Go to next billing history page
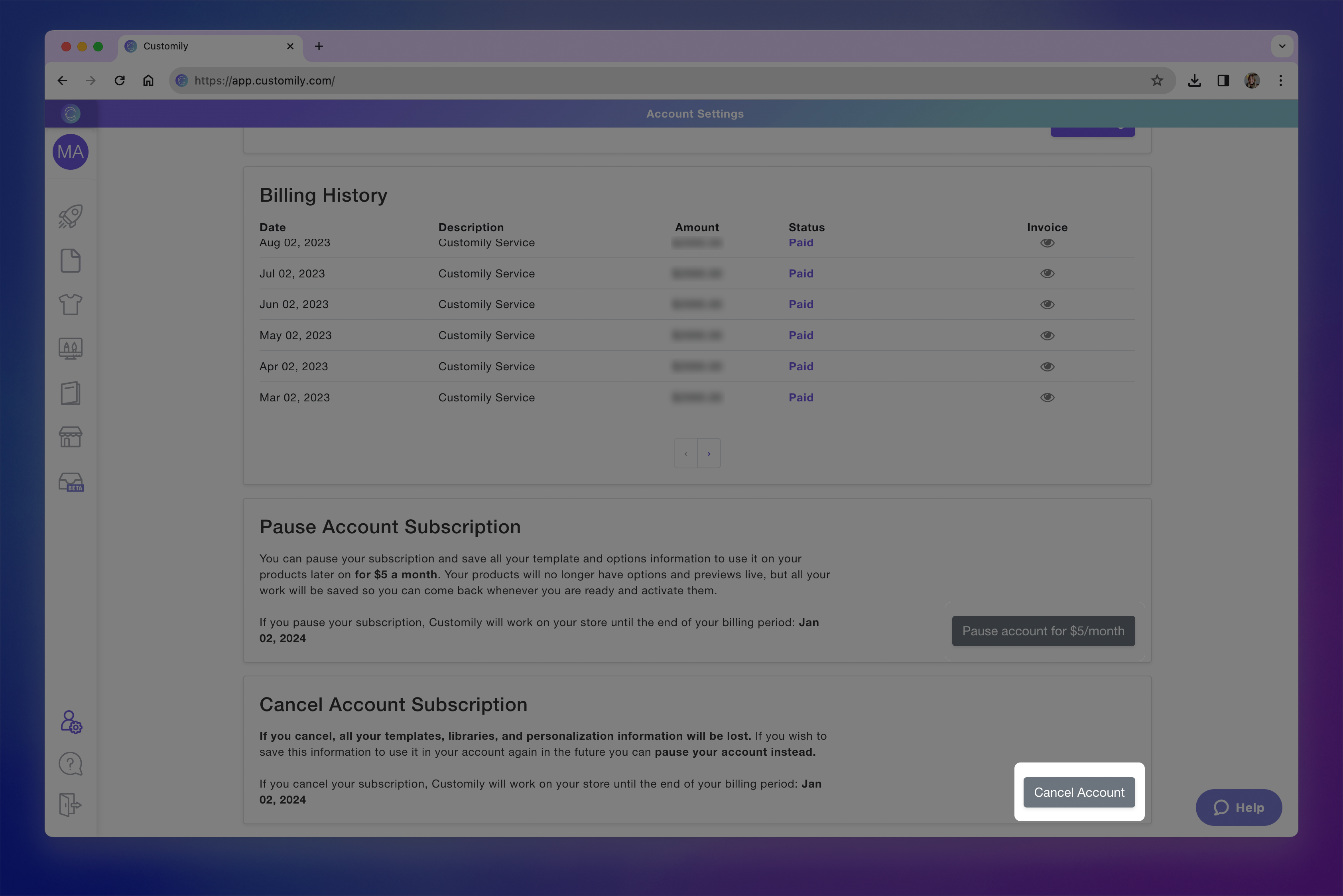This screenshot has width=1343, height=896. pyautogui.click(x=709, y=454)
